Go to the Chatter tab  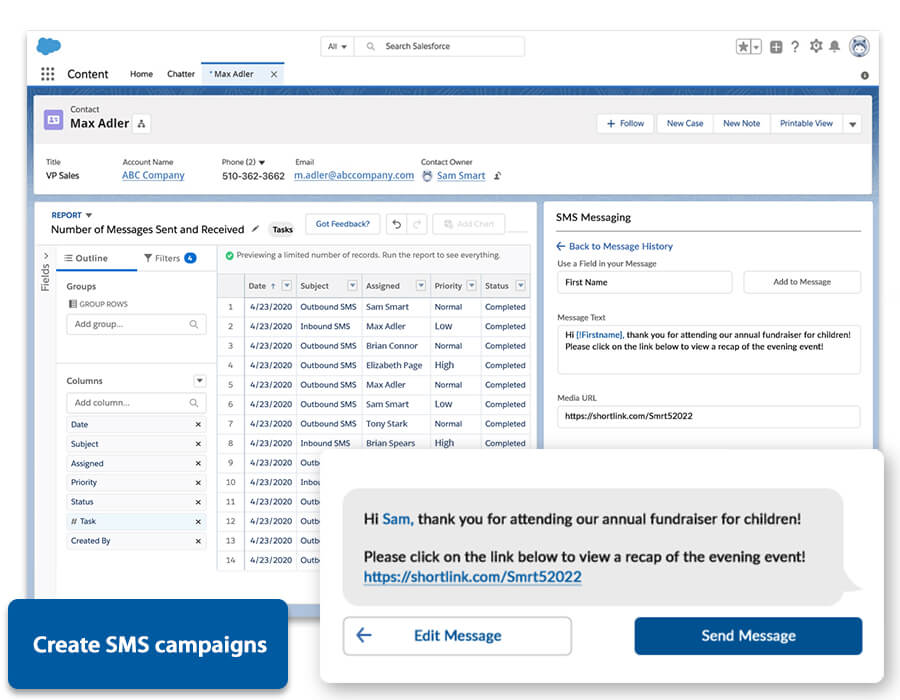pyautogui.click(x=181, y=74)
